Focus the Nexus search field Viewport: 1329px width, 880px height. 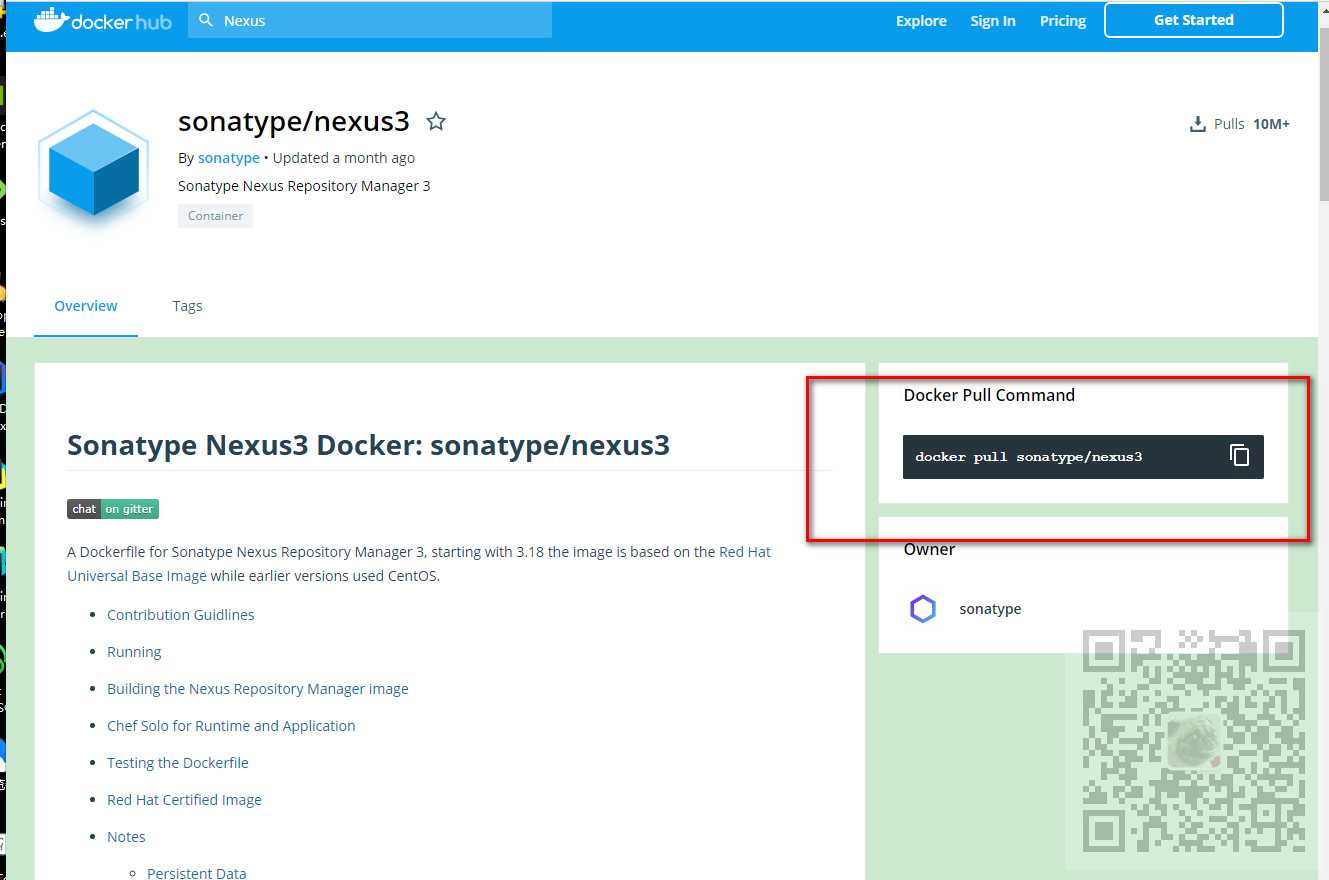pos(370,20)
